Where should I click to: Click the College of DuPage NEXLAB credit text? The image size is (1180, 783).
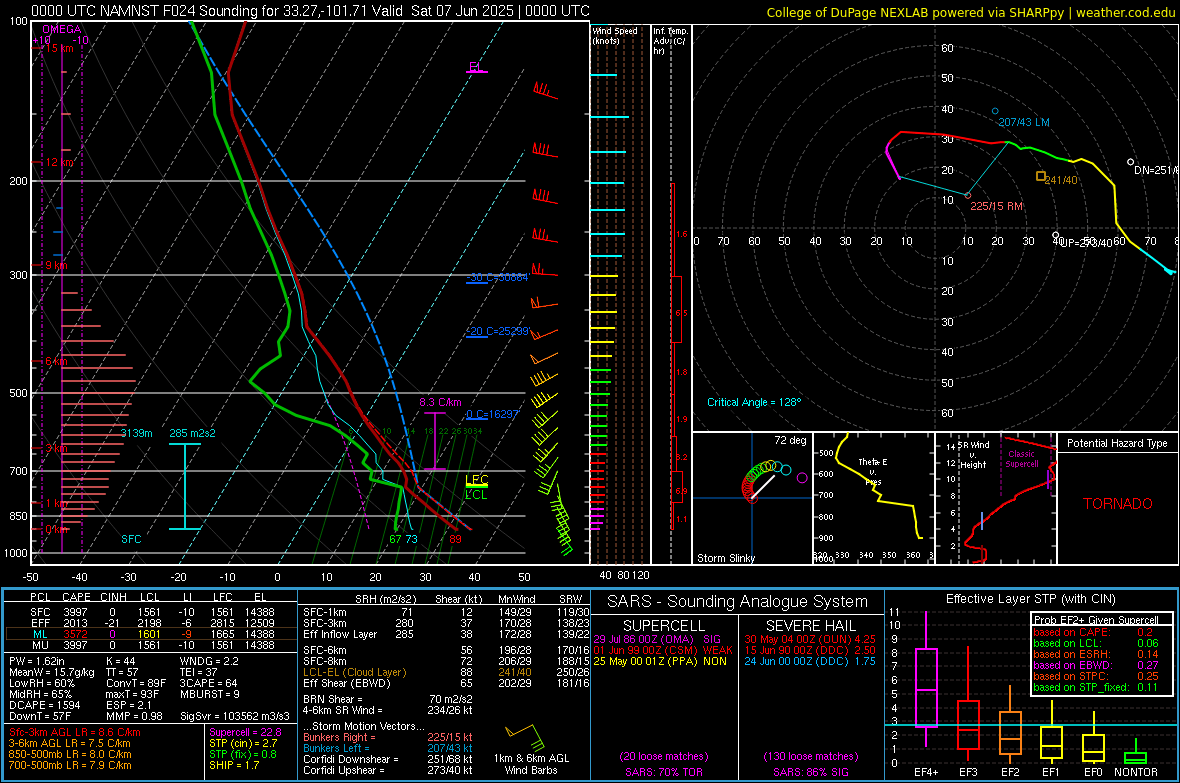click(970, 12)
